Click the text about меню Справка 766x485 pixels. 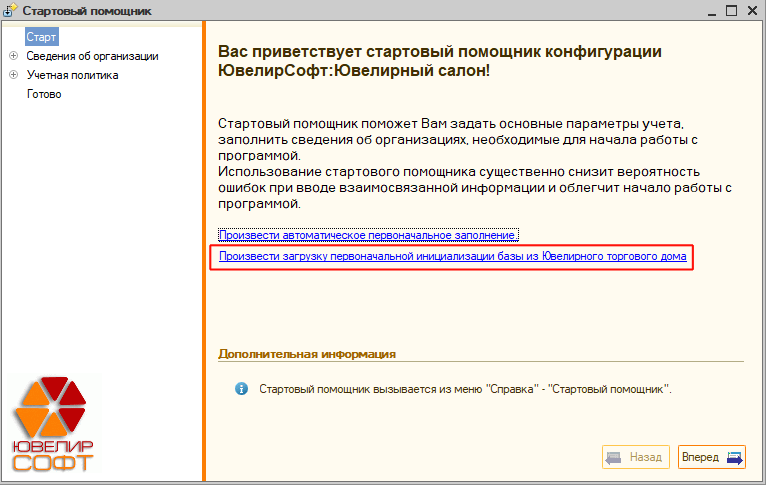pos(465,389)
